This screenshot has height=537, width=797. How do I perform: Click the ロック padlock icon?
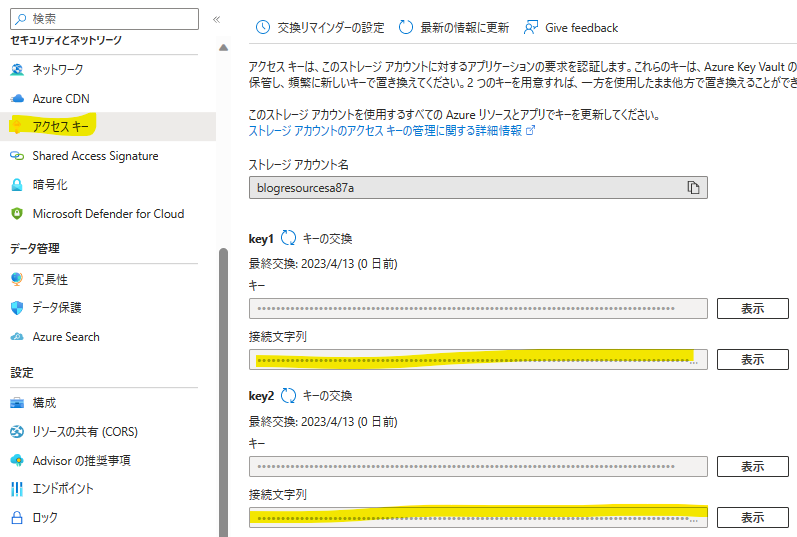tap(17, 518)
